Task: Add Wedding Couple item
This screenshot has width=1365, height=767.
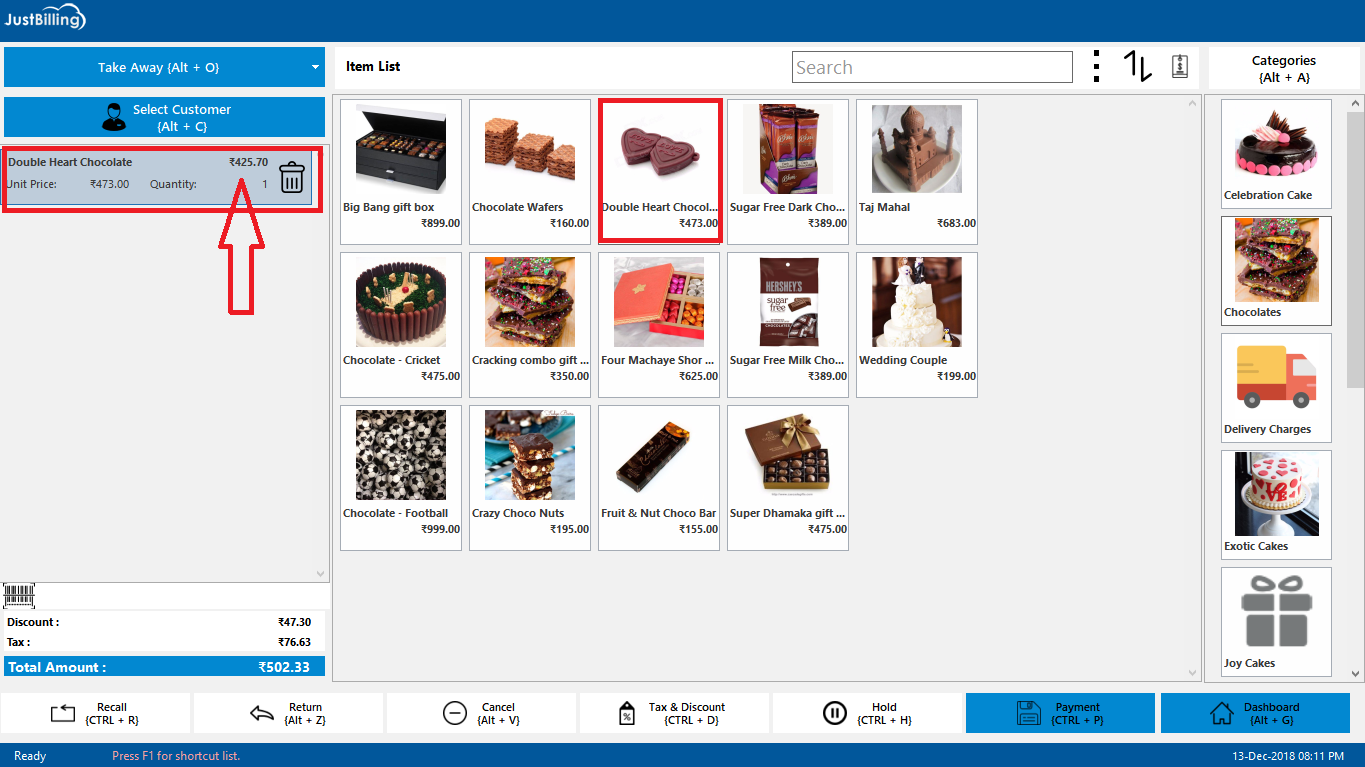Action: (917, 324)
